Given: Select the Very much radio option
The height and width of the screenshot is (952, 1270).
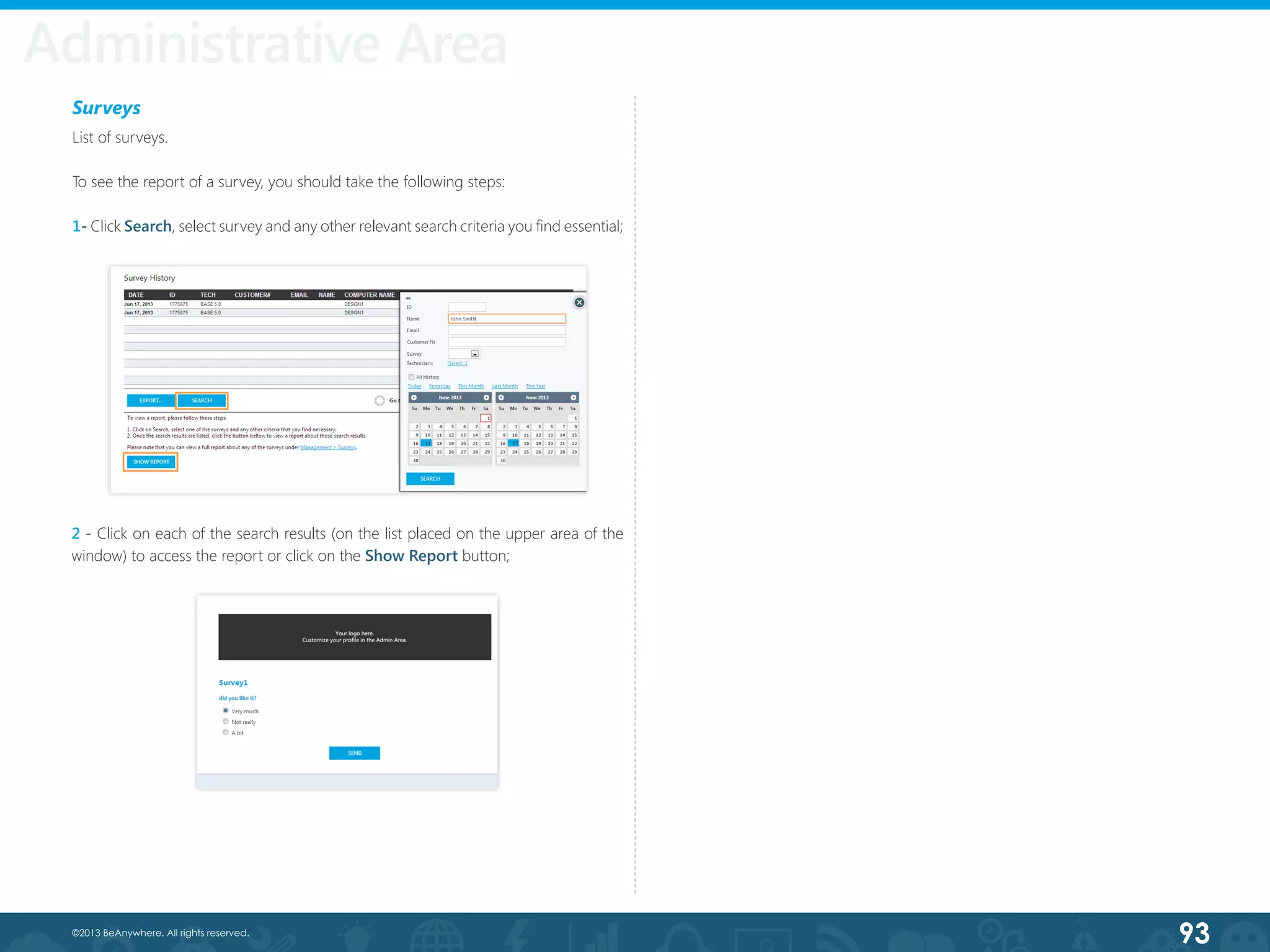Looking at the screenshot, I should (226, 711).
